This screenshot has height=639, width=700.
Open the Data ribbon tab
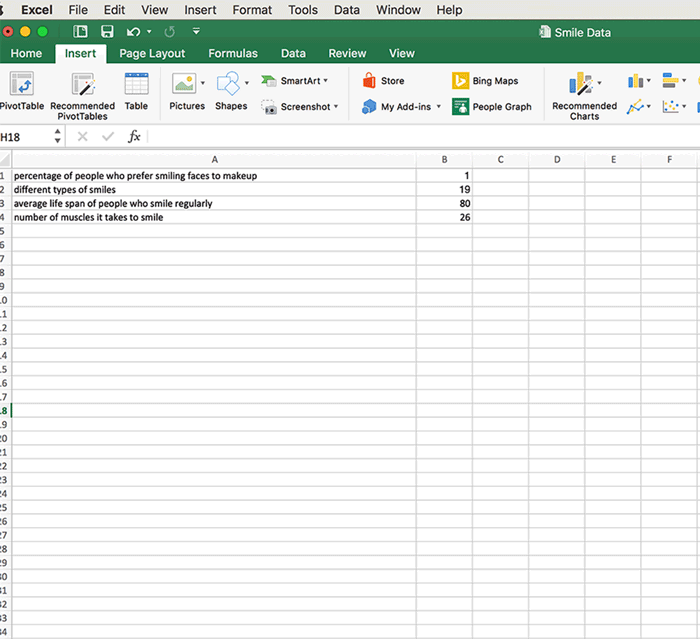pyautogui.click(x=293, y=54)
